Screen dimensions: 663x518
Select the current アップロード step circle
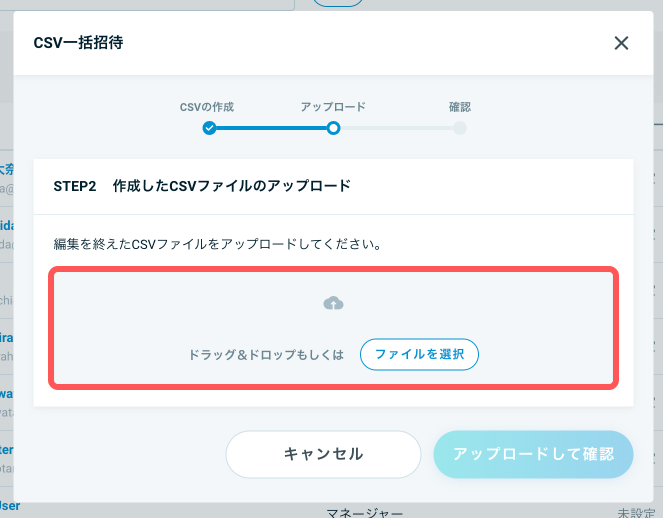[x=333, y=128]
